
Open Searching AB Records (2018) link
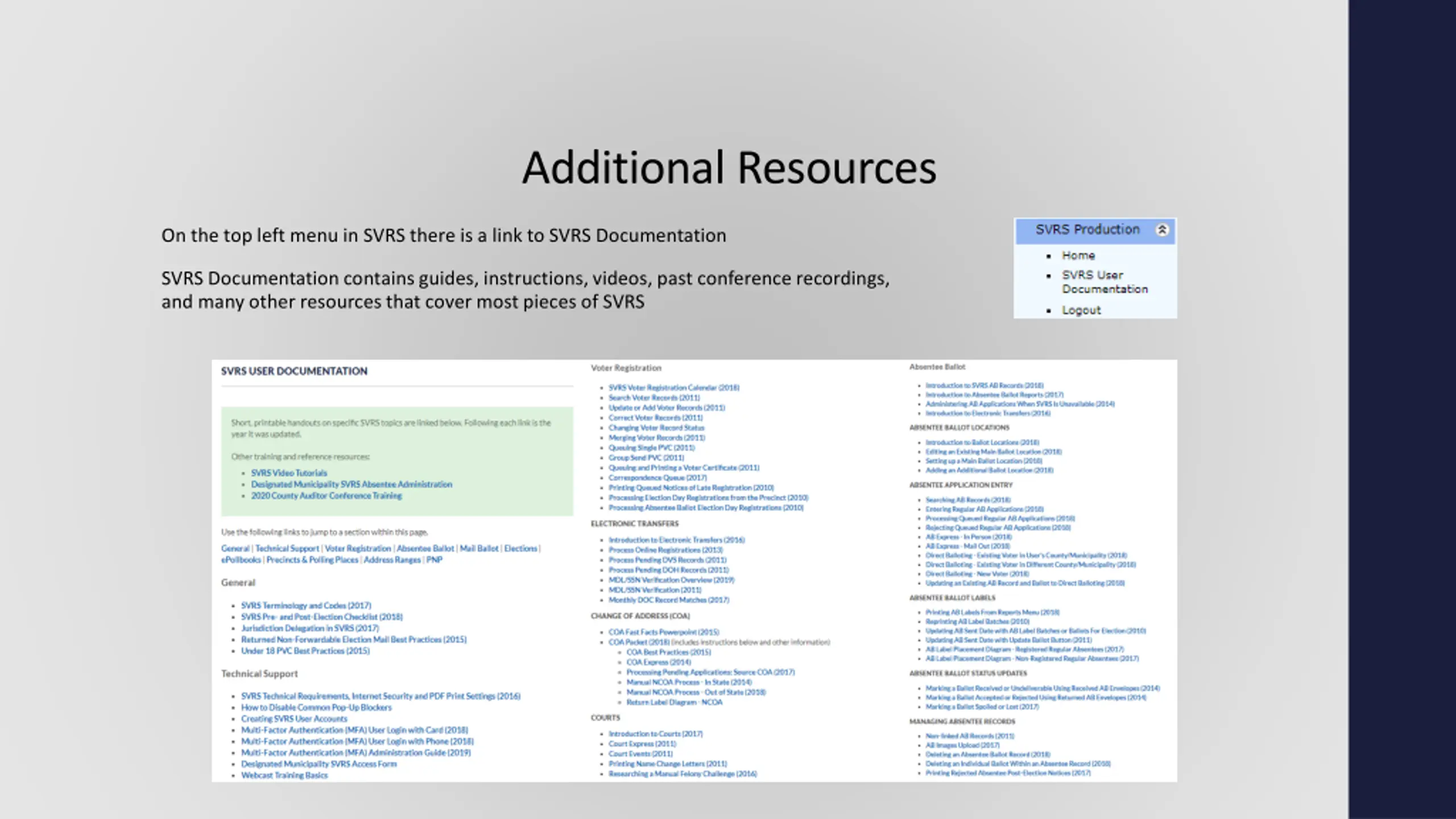(x=967, y=500)
